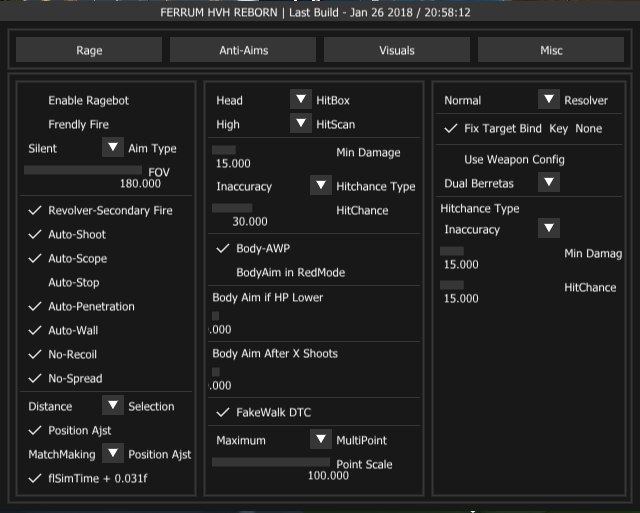Open the Rage tab
Screen dimensions: 640x513
tap(89, 50)
